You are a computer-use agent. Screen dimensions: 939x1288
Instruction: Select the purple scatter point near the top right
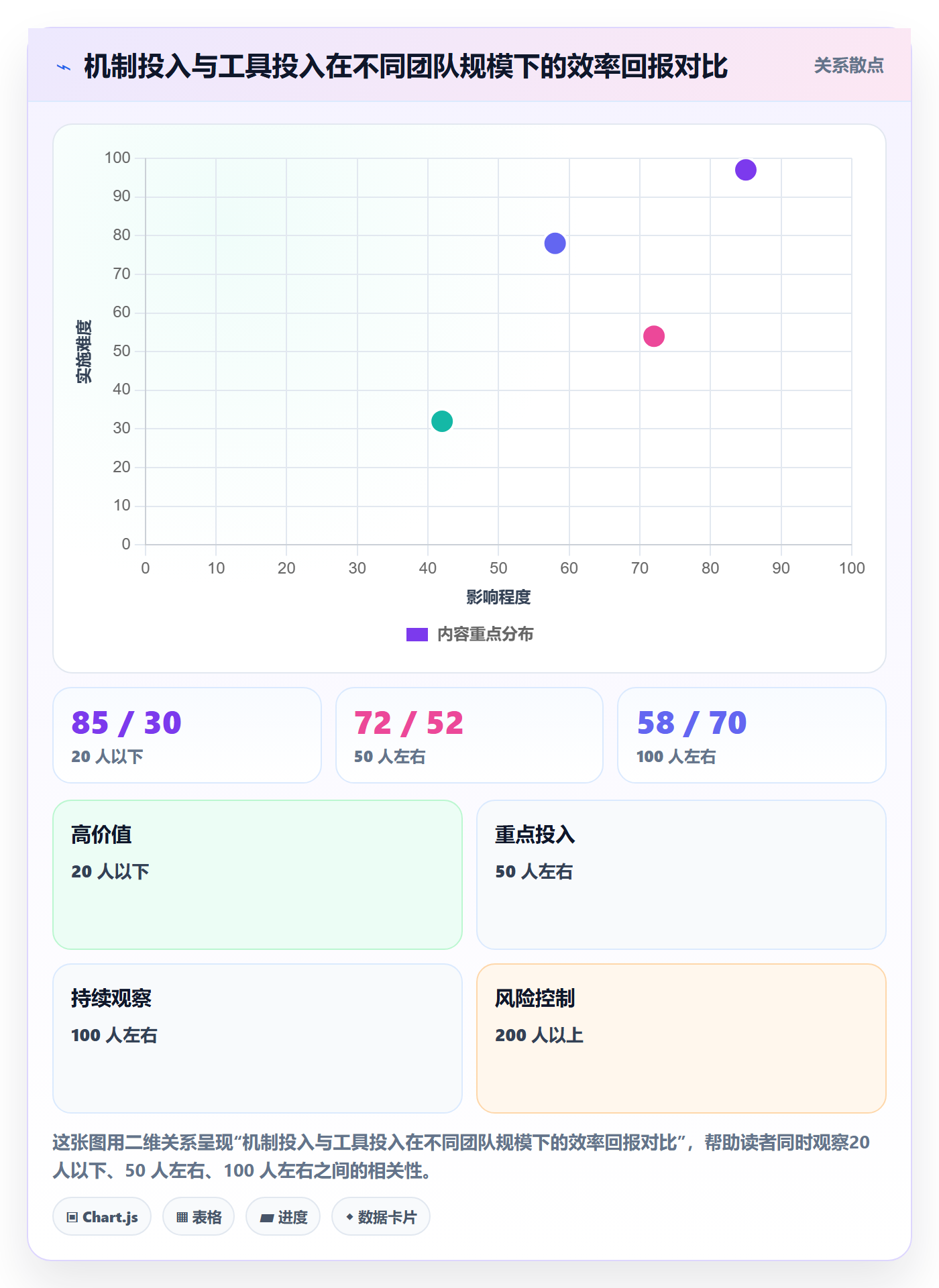click(746, 170)
